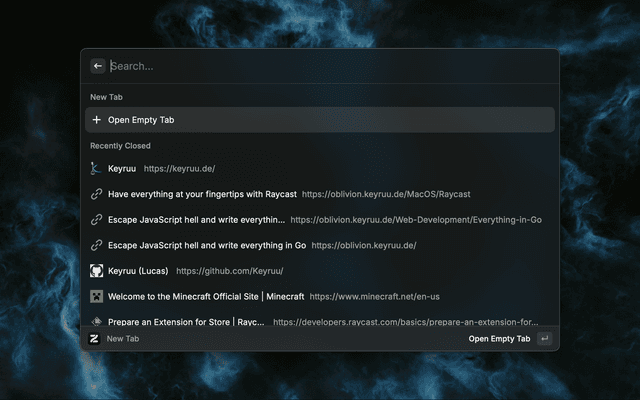Image resolution: width=640 pixels, height=400 pixels.
Task: Click the Enter key icon in footer
Action: pos(544,339)
